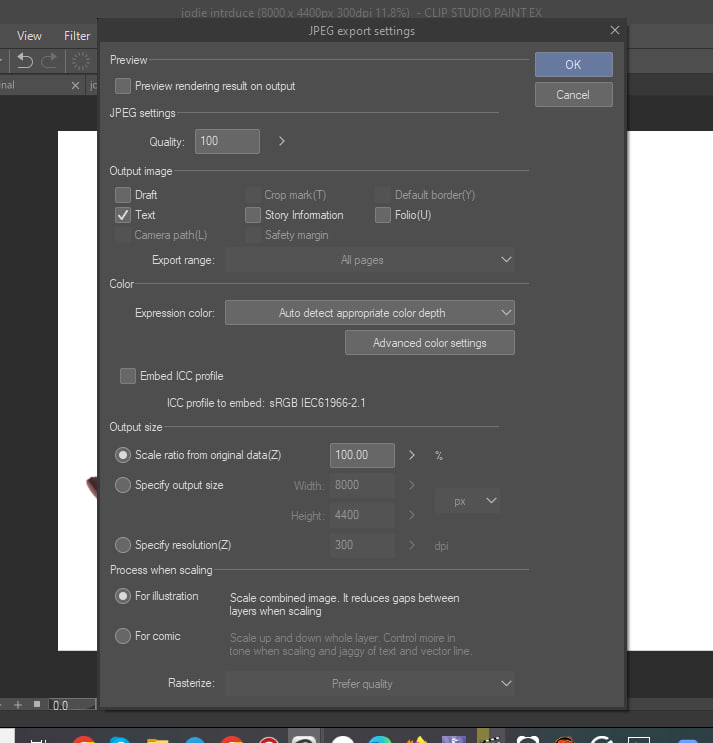Close the JPEG export settings dialog
Image resolution: width=713 pixels, height=743 pixels.
[x=614, y=31]
